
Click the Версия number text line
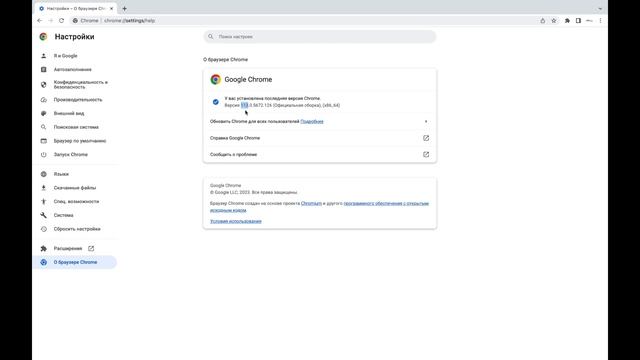[x=282, y=105]
